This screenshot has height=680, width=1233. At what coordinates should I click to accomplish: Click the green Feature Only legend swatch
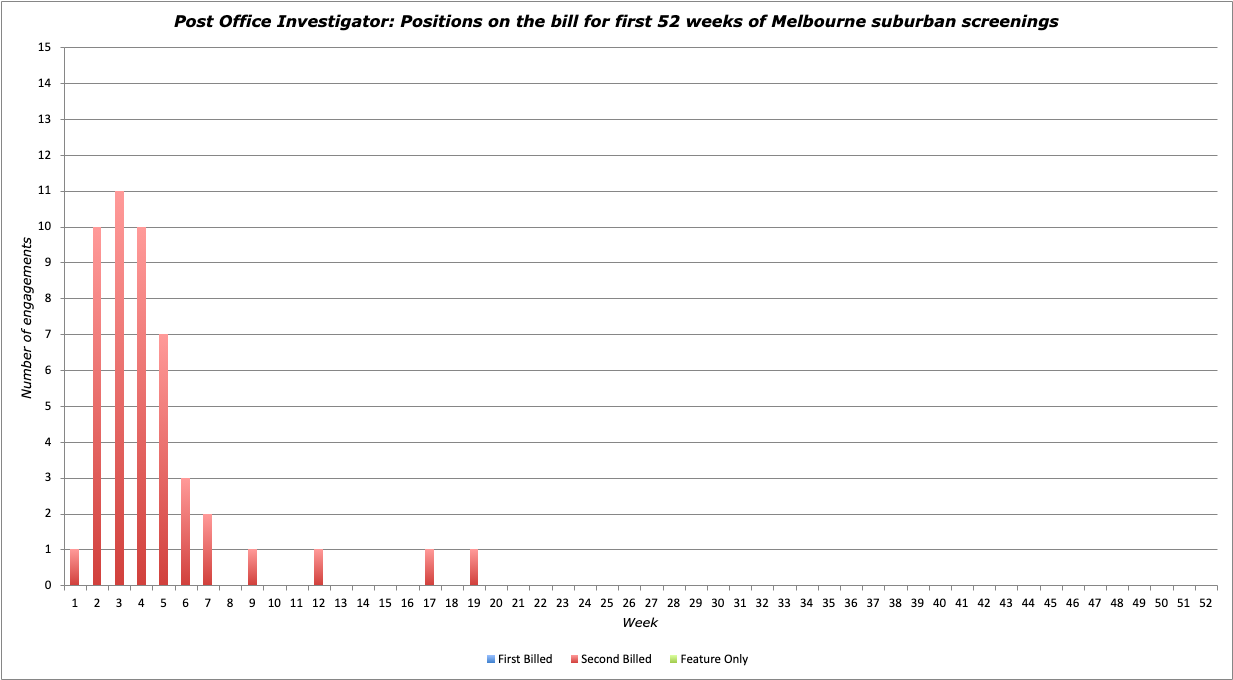pos(674,660)
